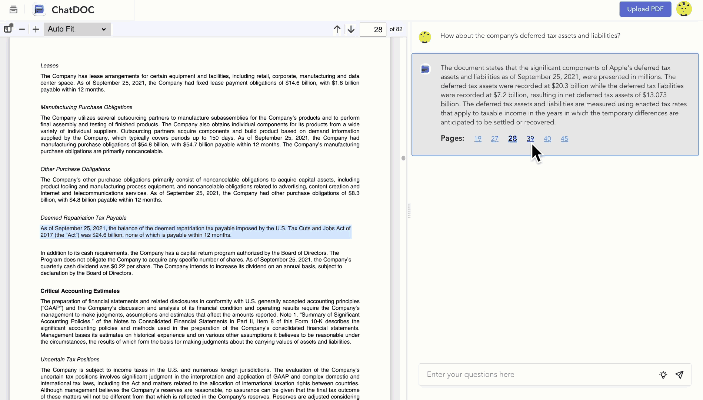703x400 pixels.
Task: Click the 'Leases' heading in the PDF
Action: click(x=49, y=65)
